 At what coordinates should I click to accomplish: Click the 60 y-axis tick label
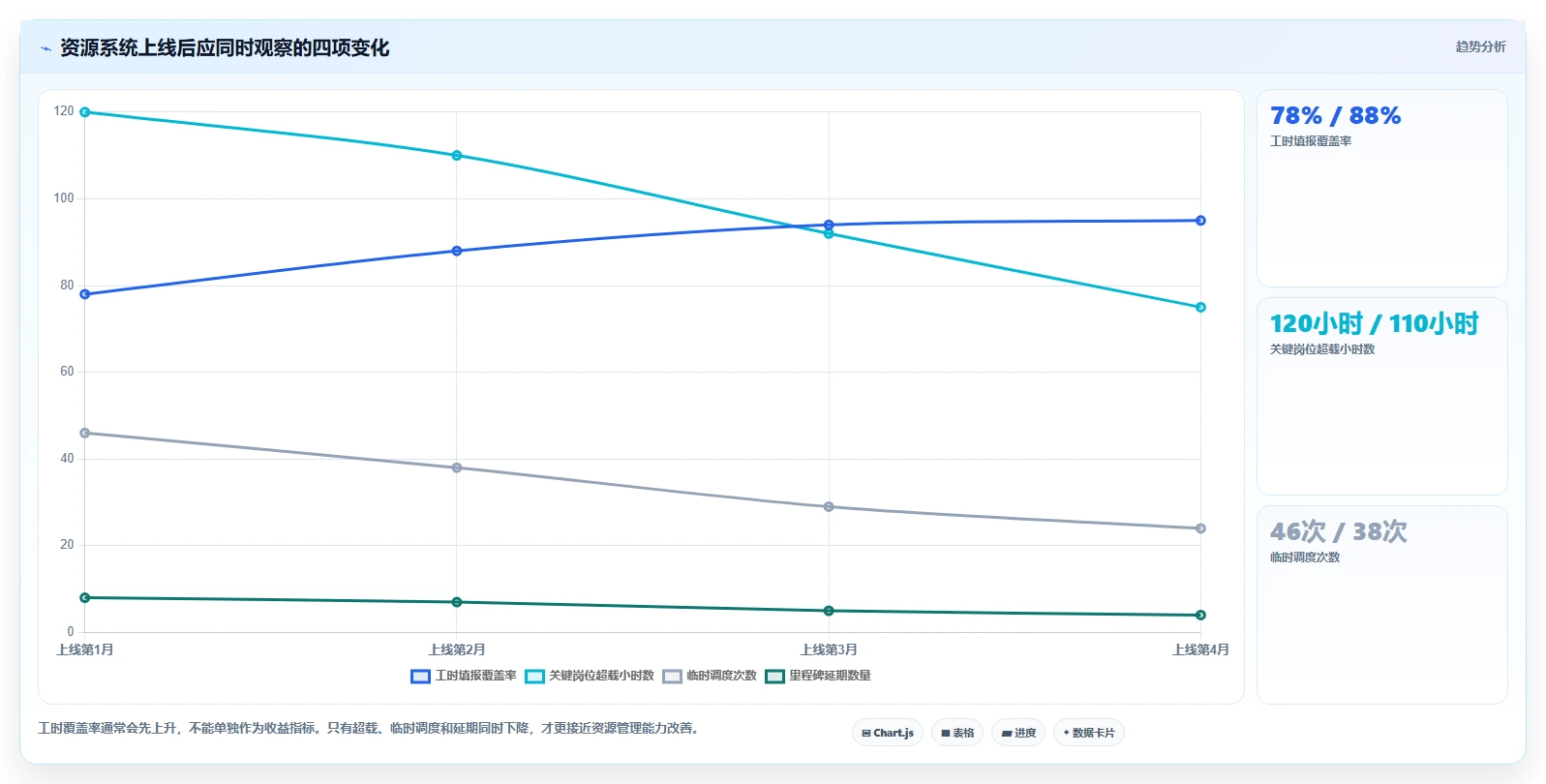point(67,372)
